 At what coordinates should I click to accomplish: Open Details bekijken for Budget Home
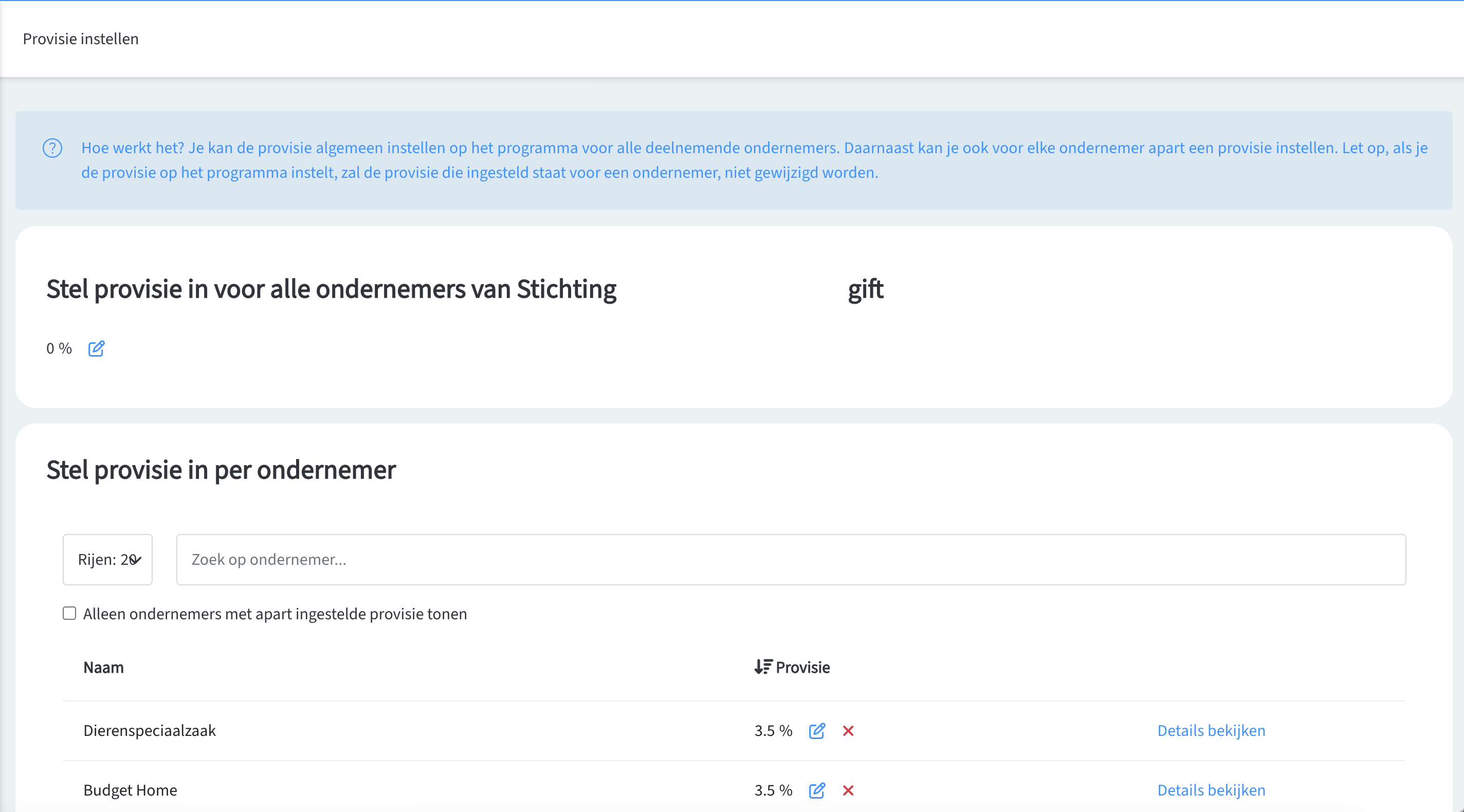click(x=1211, y=790)
